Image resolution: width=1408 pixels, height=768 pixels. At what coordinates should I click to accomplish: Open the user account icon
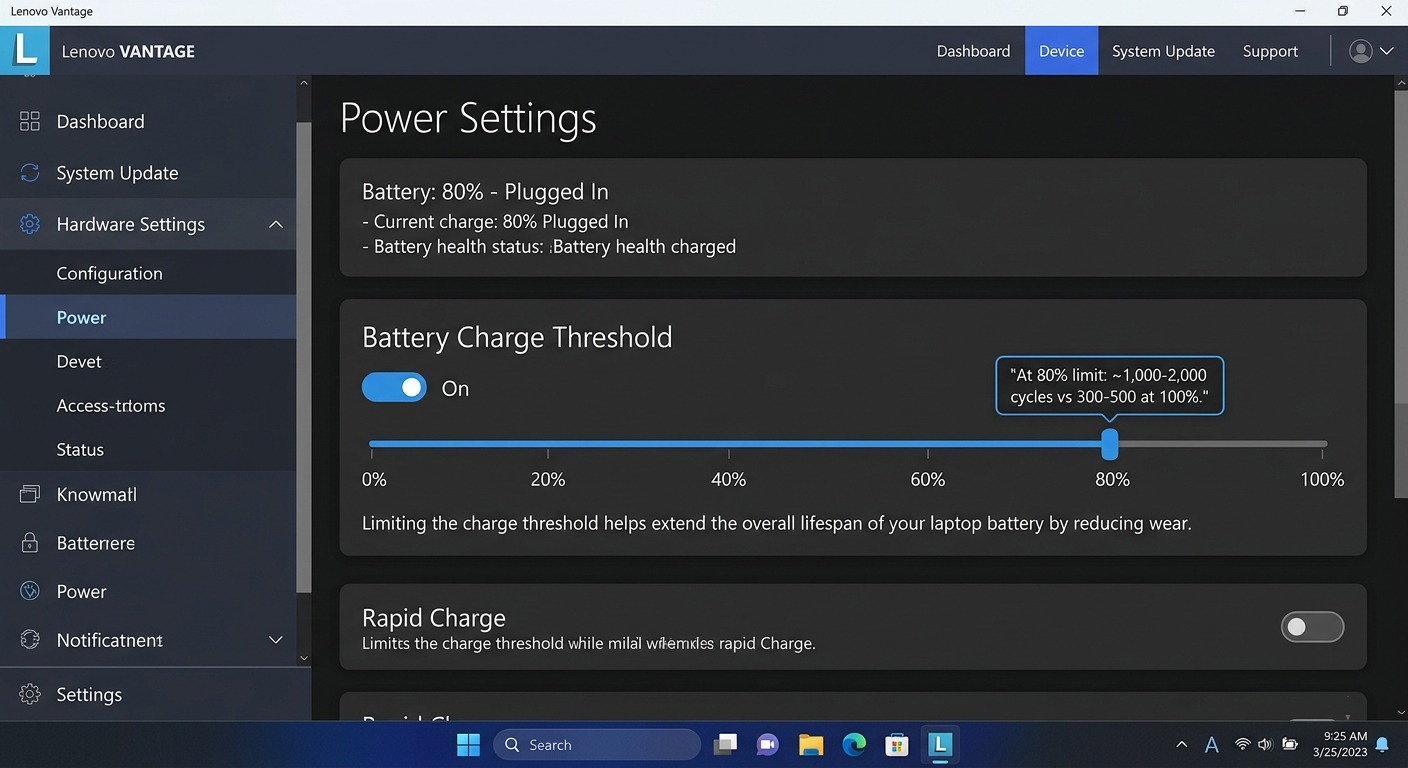[1360, 51]
